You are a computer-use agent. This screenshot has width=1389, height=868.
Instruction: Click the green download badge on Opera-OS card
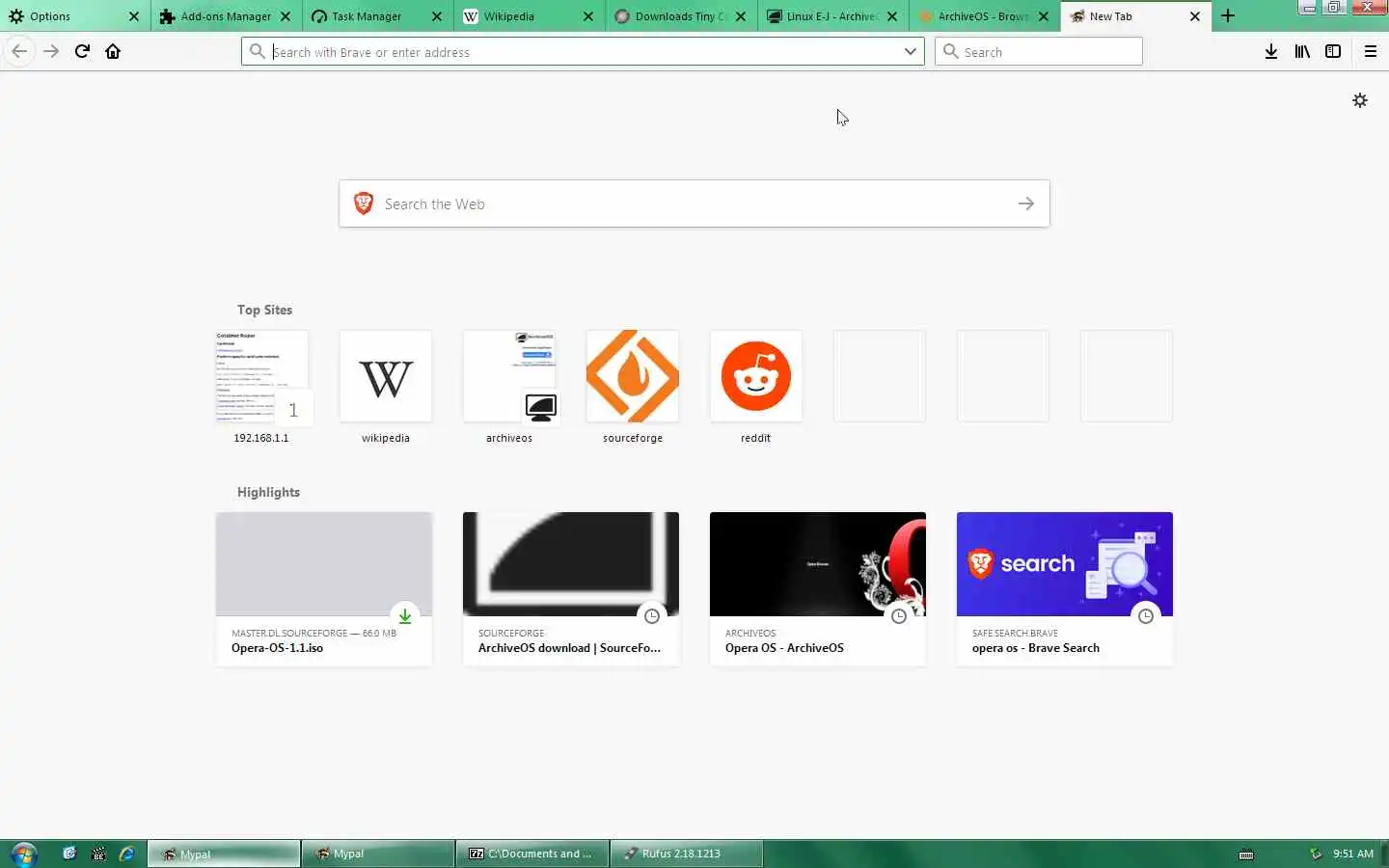(405, 616)
